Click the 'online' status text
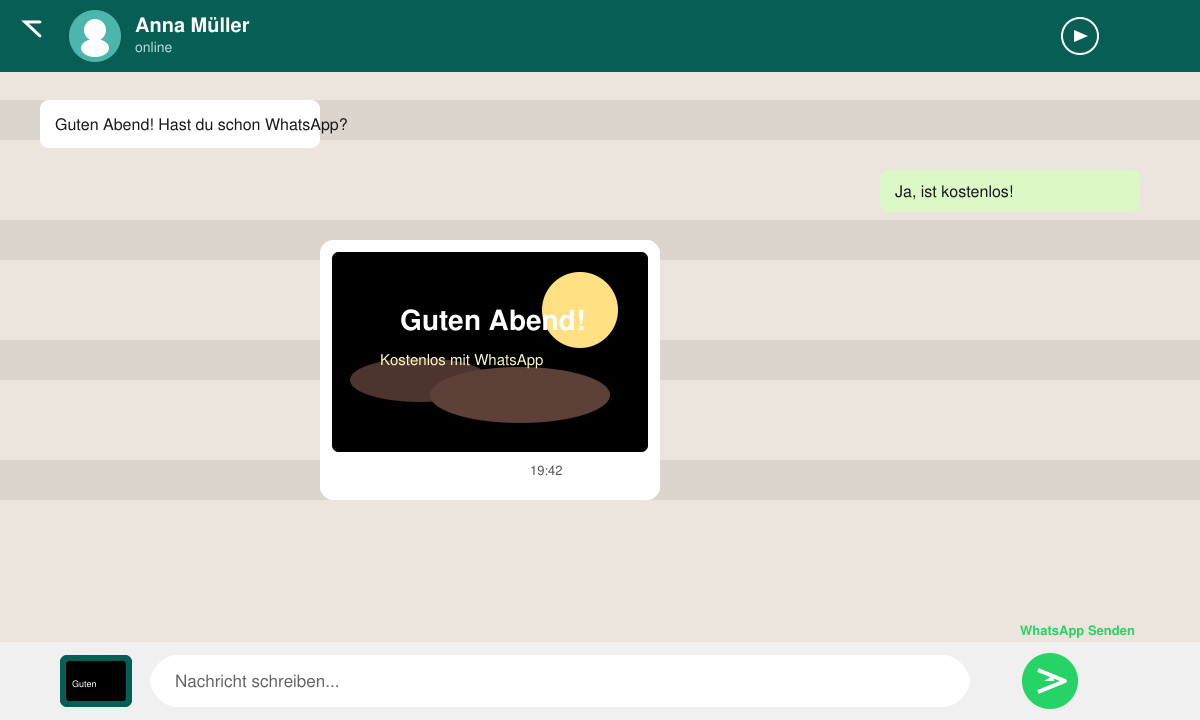Screen dimensions: 1200x720 pos(154,47)
